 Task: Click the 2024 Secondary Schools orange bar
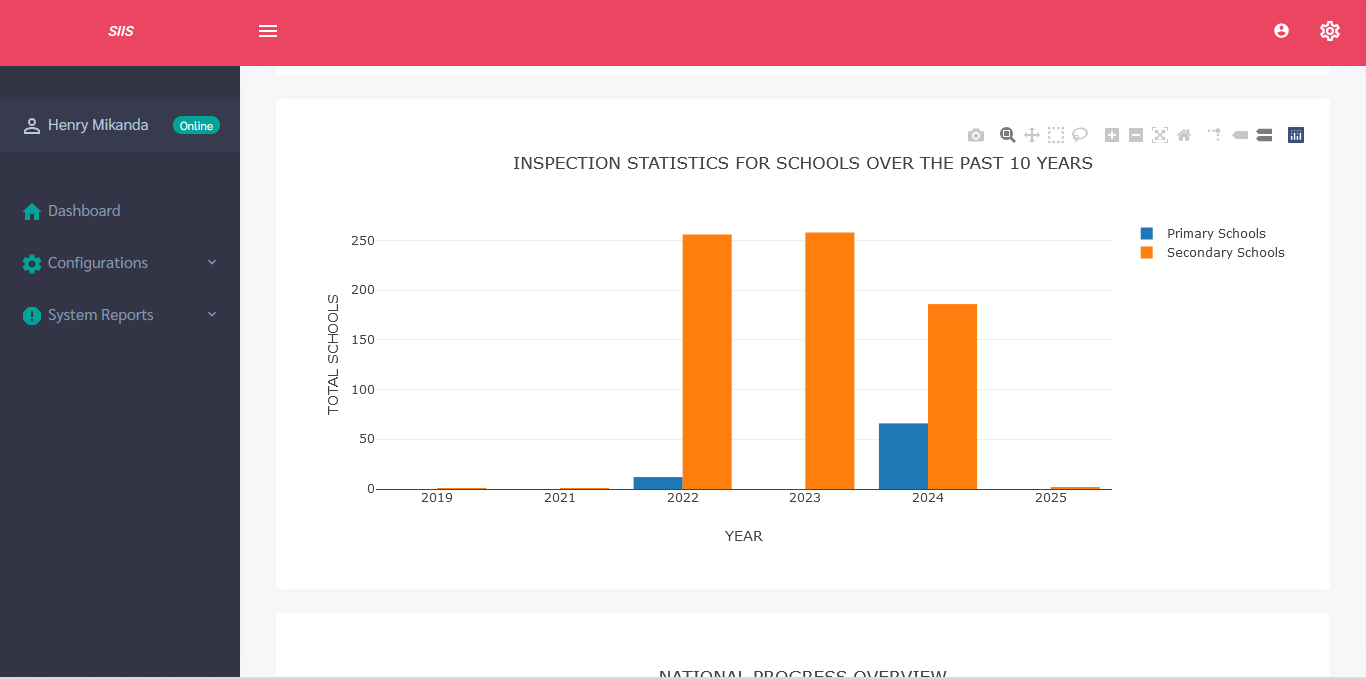coord(952,396)
